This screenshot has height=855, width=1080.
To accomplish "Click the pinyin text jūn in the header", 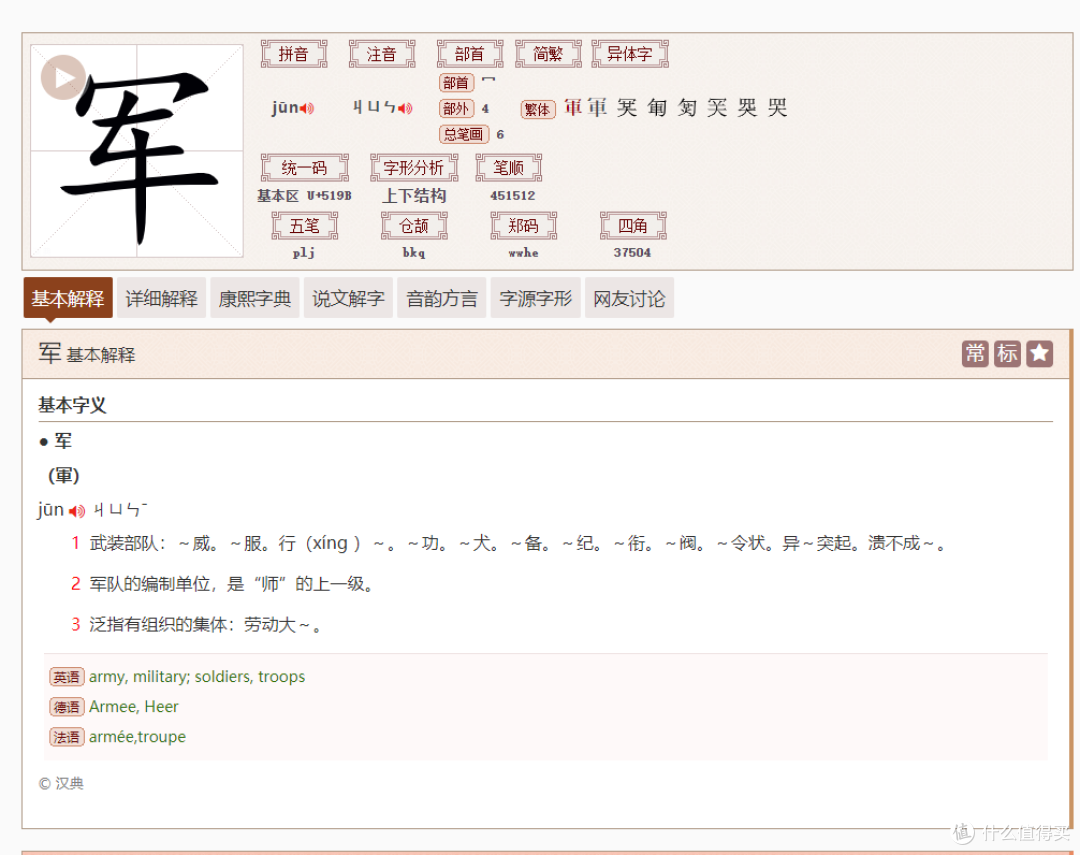I will click(x=284, y=107).
